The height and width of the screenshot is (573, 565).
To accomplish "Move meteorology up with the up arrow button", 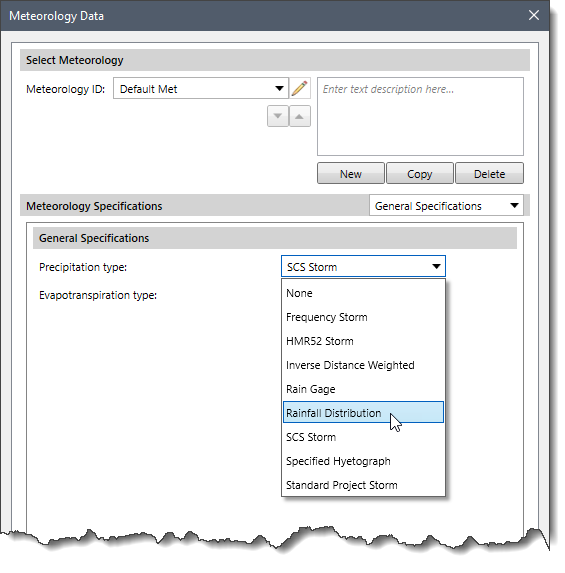I will (300, 116).
